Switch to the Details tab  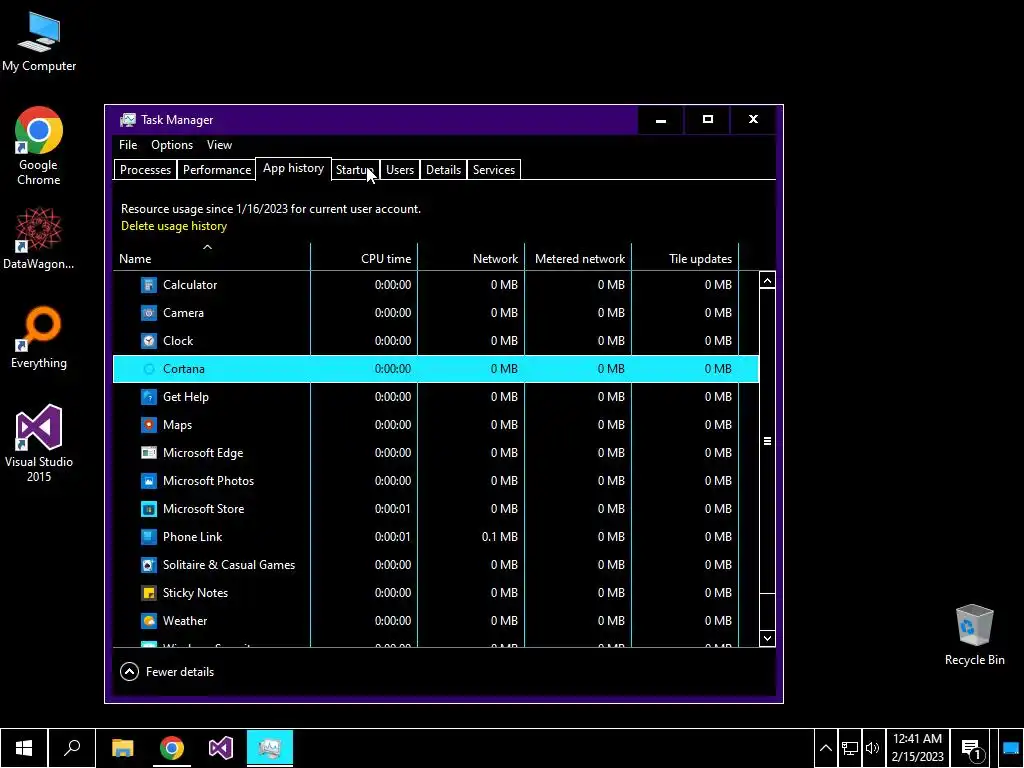[x=443, y=170]
